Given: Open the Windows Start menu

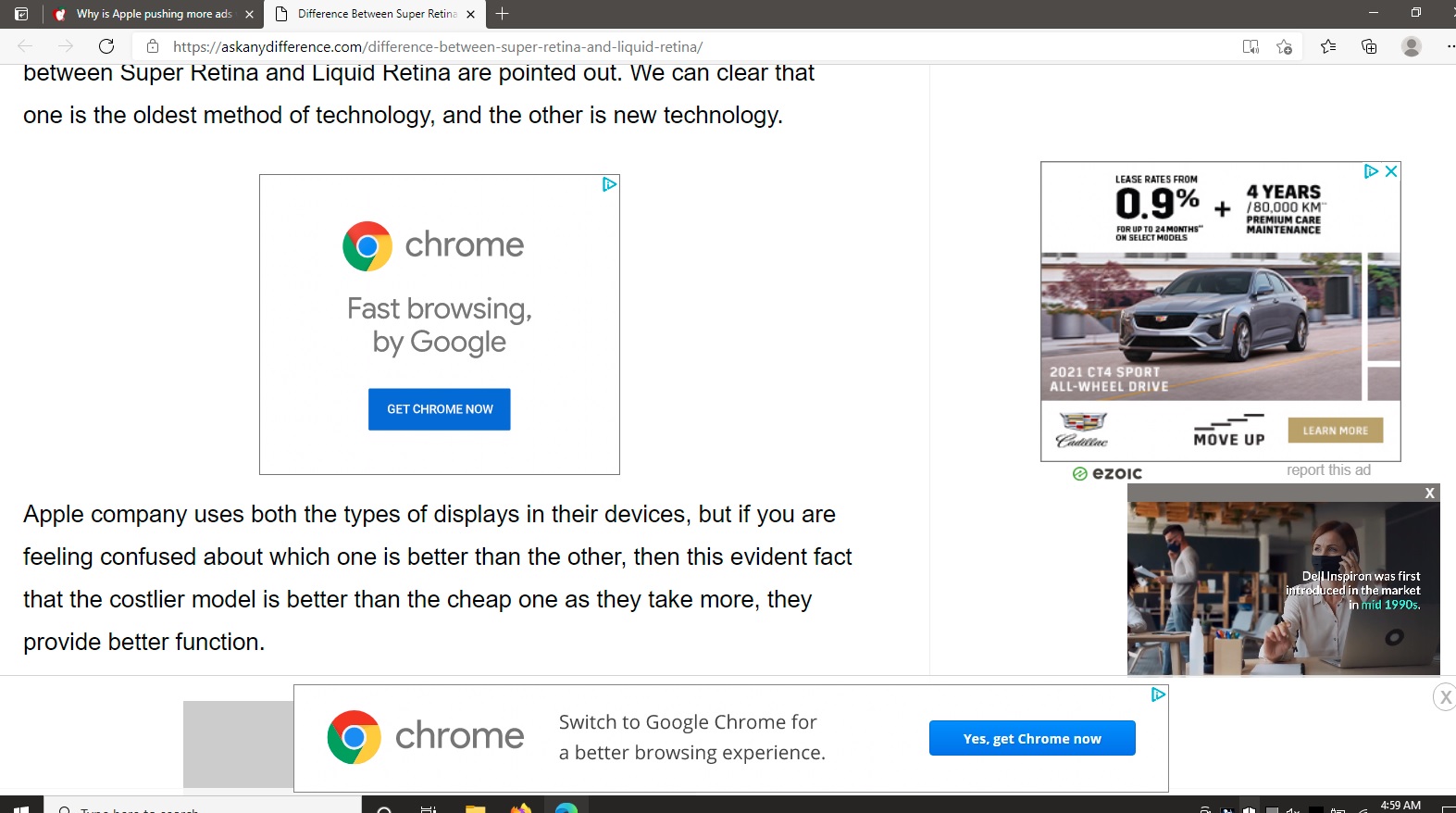Looking at the screenshot, I should coord(21,807).
